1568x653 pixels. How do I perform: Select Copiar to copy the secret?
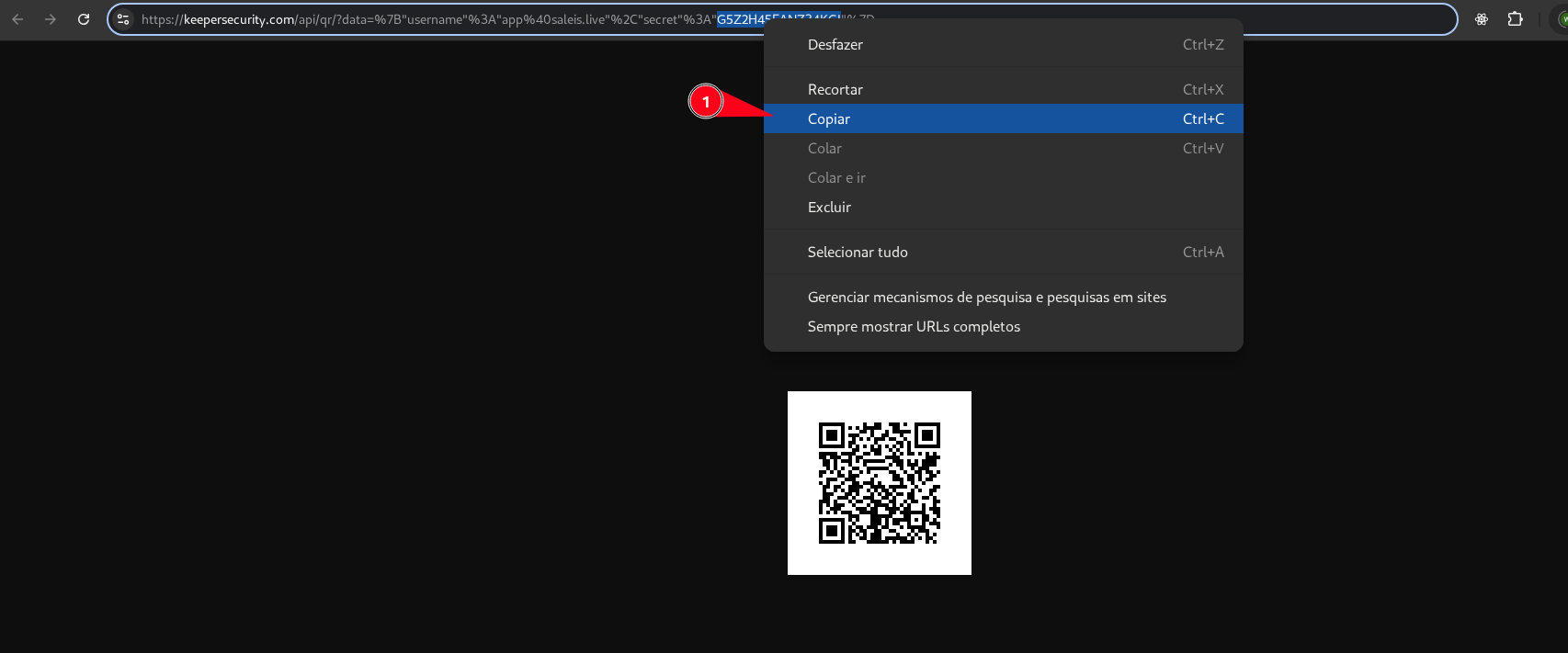click(x=1004, y=118)
